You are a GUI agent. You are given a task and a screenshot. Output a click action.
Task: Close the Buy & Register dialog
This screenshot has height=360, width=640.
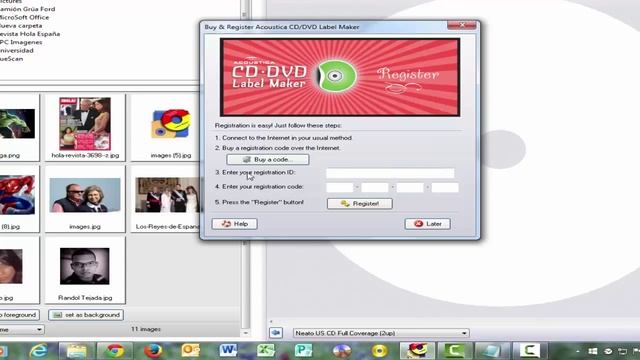[462, 25]
